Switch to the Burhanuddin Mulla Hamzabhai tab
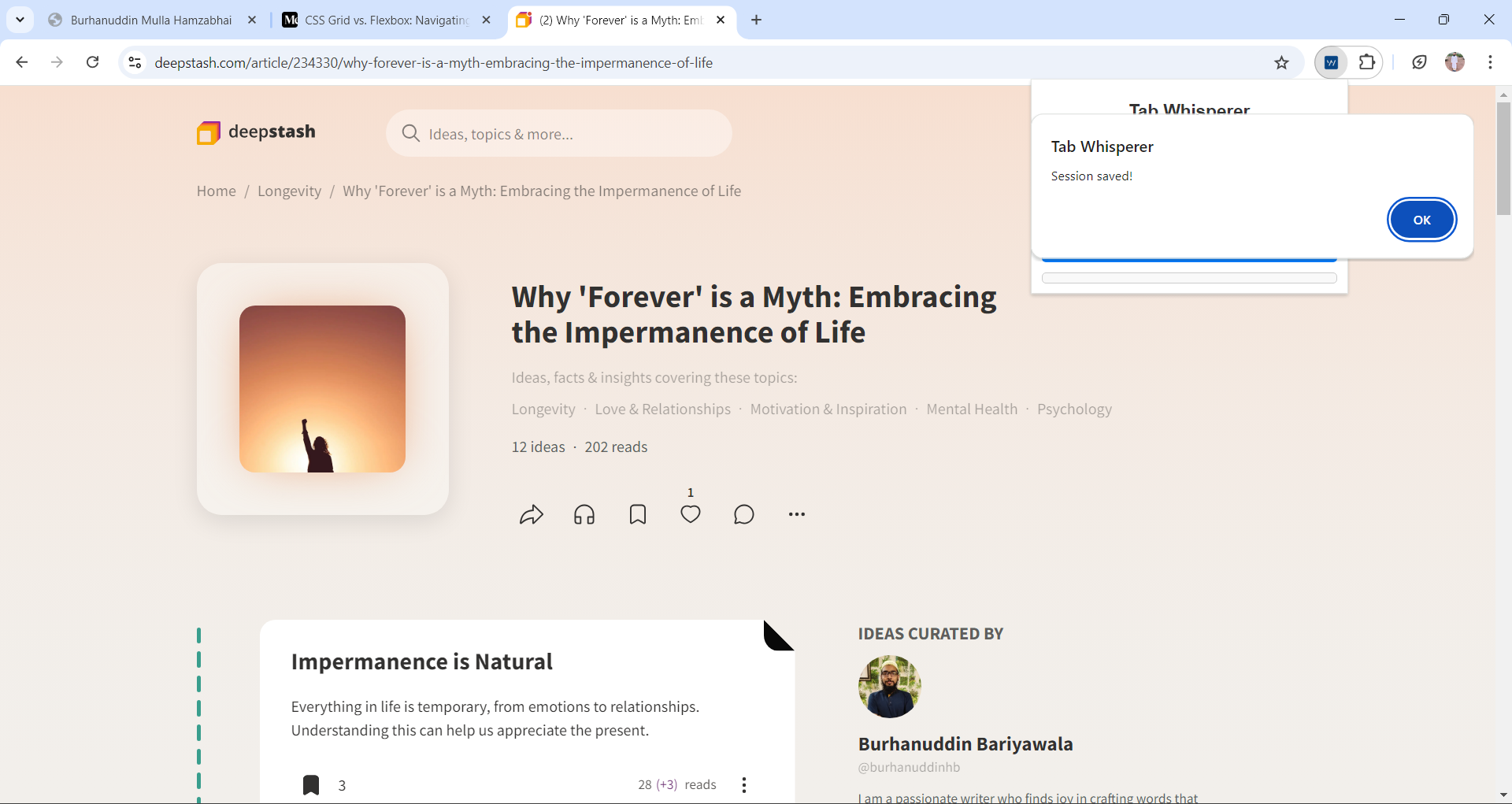The width and height of the screenshot is (1512, 804). click(151, 20)
